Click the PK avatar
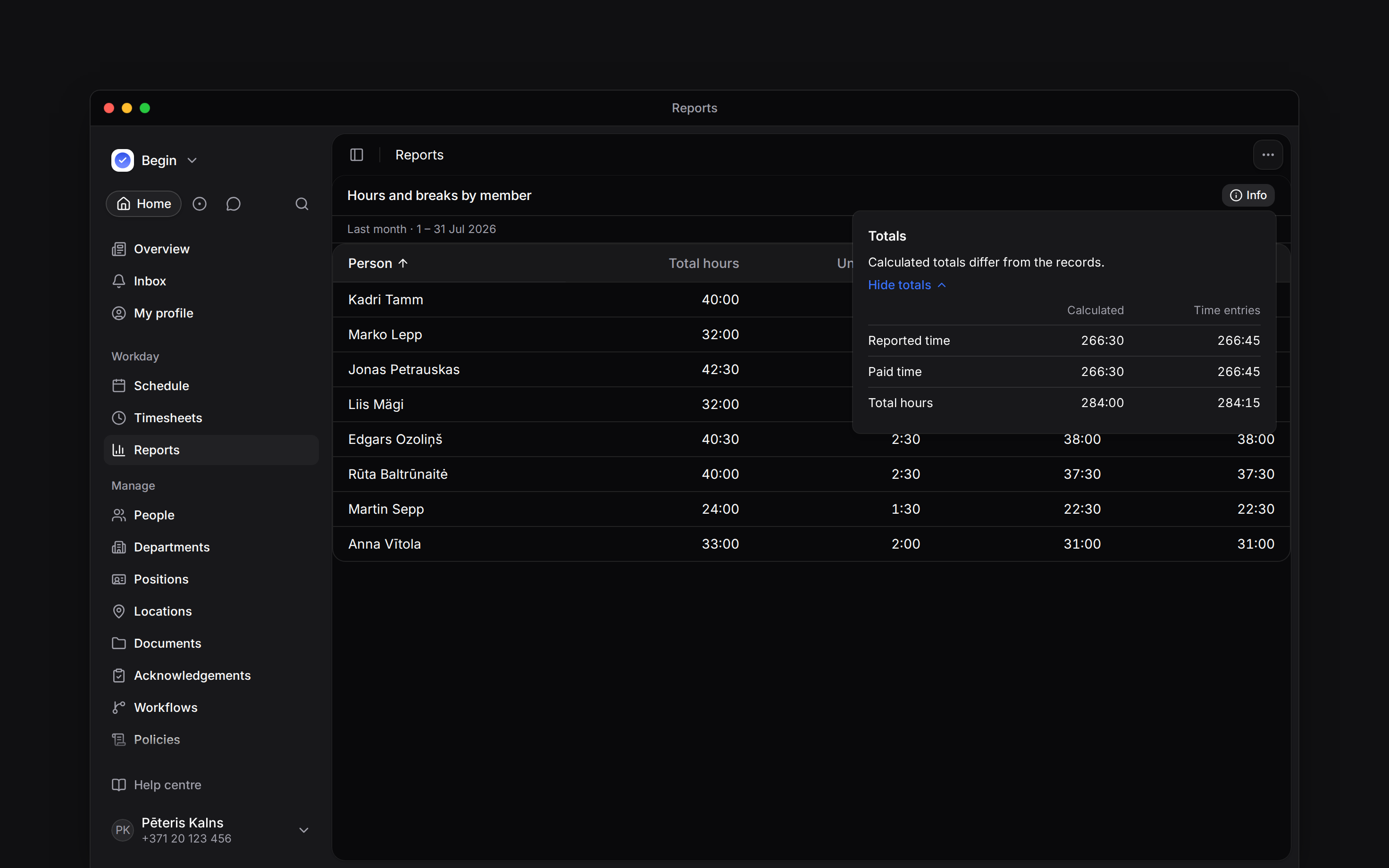 click(122, 830)
